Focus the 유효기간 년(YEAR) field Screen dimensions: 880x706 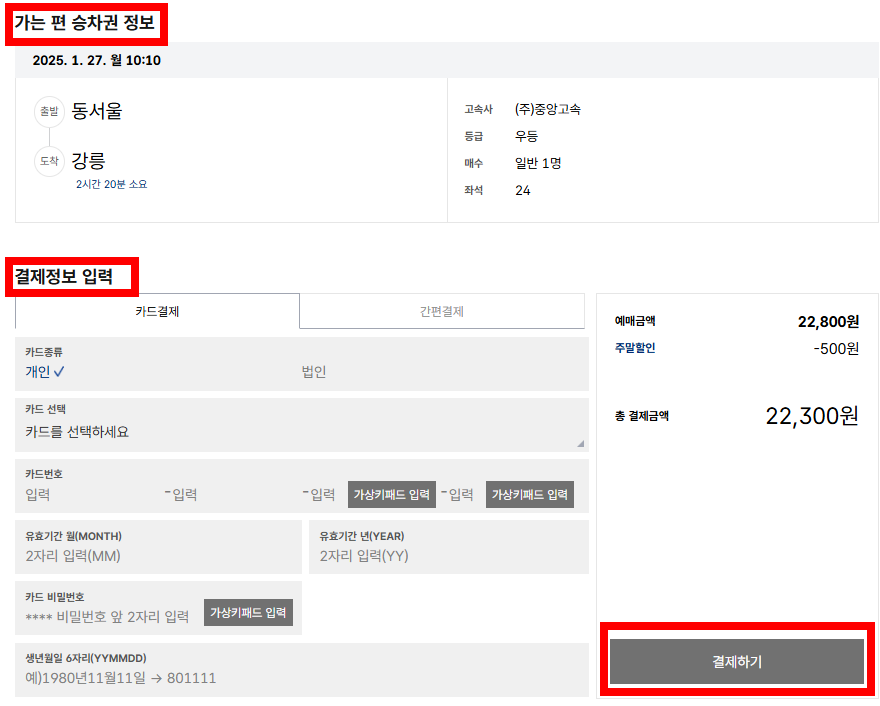click(x=449, y=547)
